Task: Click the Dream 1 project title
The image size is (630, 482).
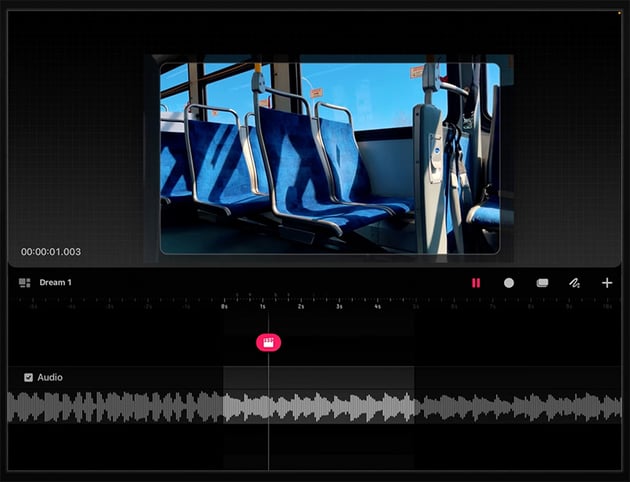Action: tap(55, 282)
